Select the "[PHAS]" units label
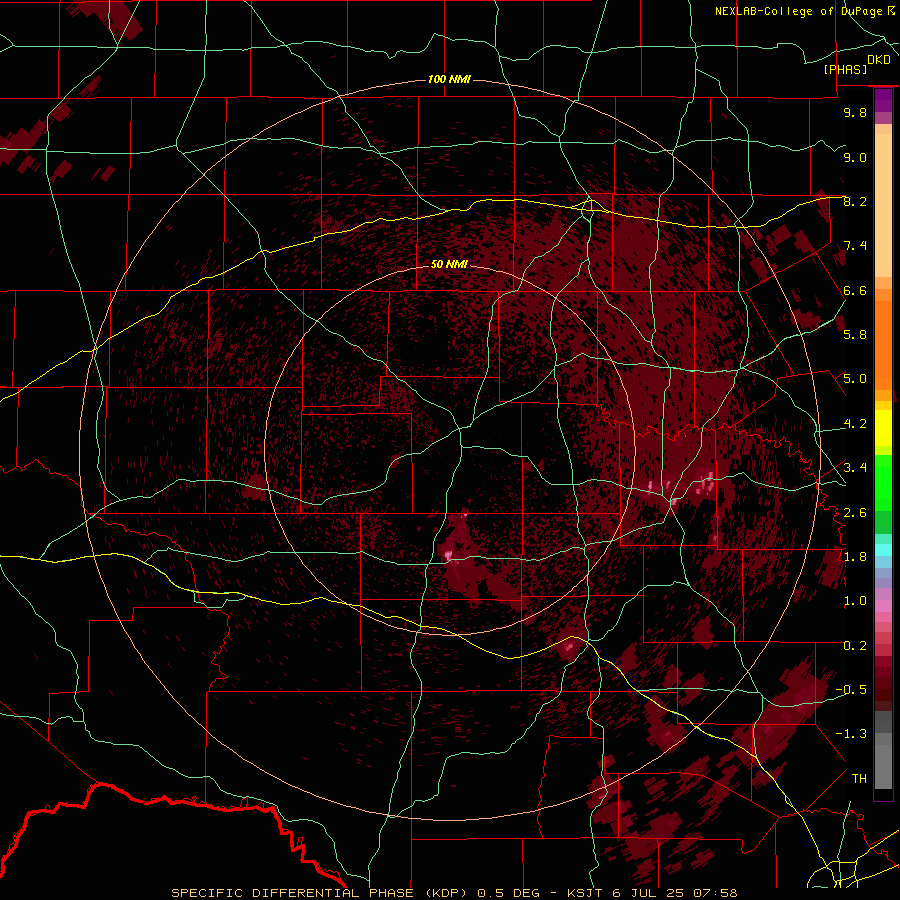This screenshot has height=900, width=900. (845, 69)
